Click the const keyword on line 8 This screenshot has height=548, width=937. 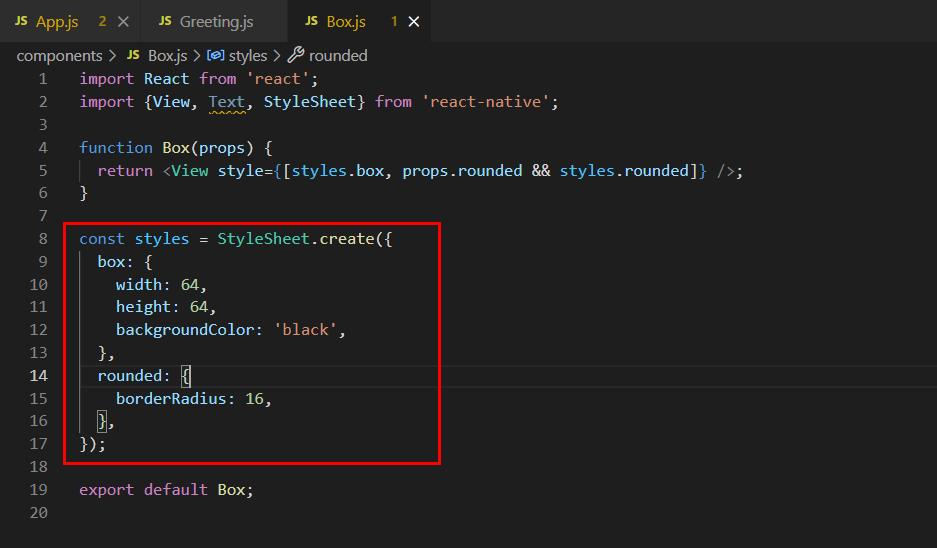(x=102, y=239)
